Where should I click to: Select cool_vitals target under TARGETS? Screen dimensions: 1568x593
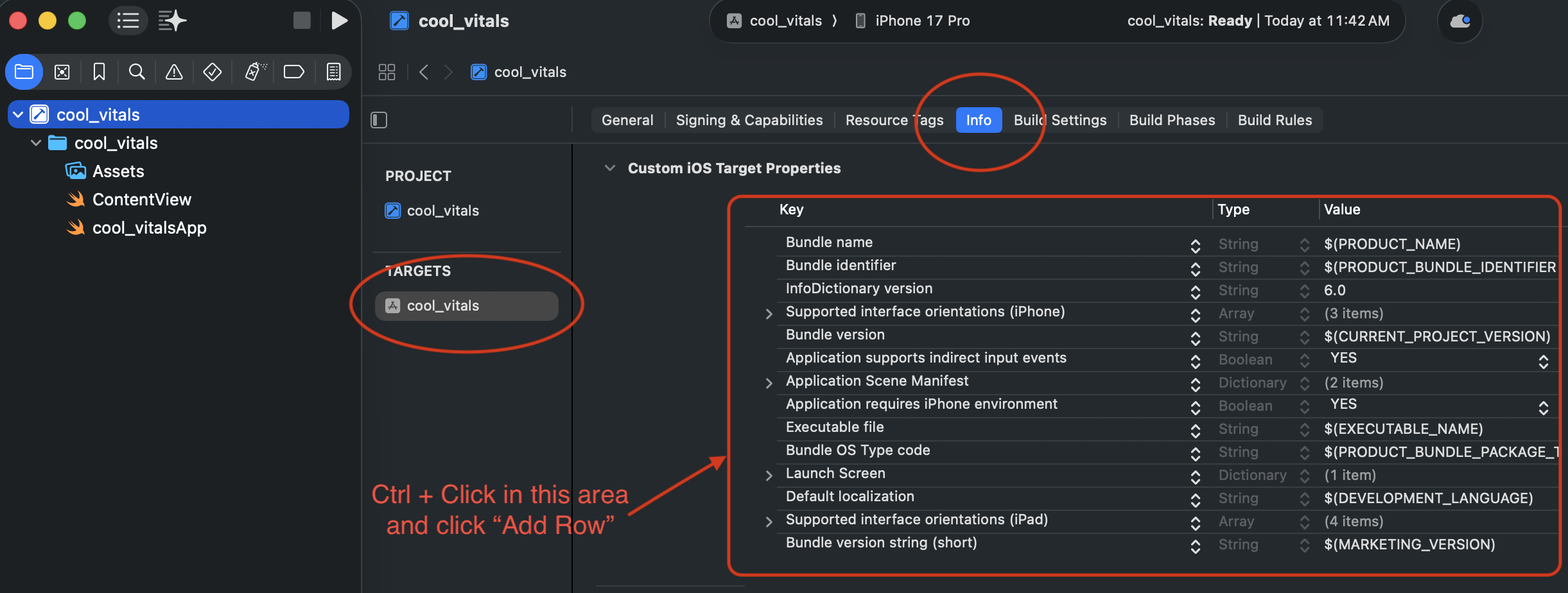pos(467,306)
